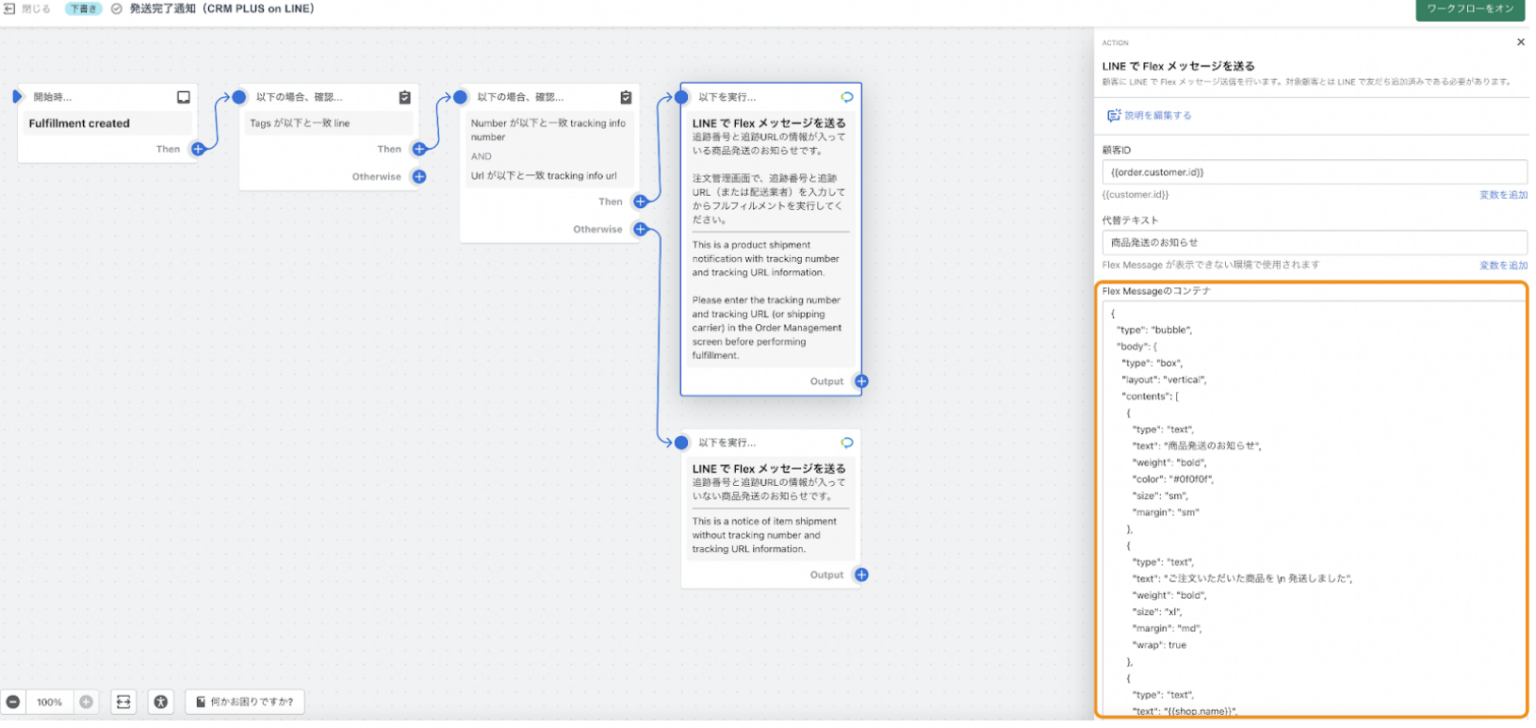
Task: Click the back arrow exit icon top-left
Action: 9,8
